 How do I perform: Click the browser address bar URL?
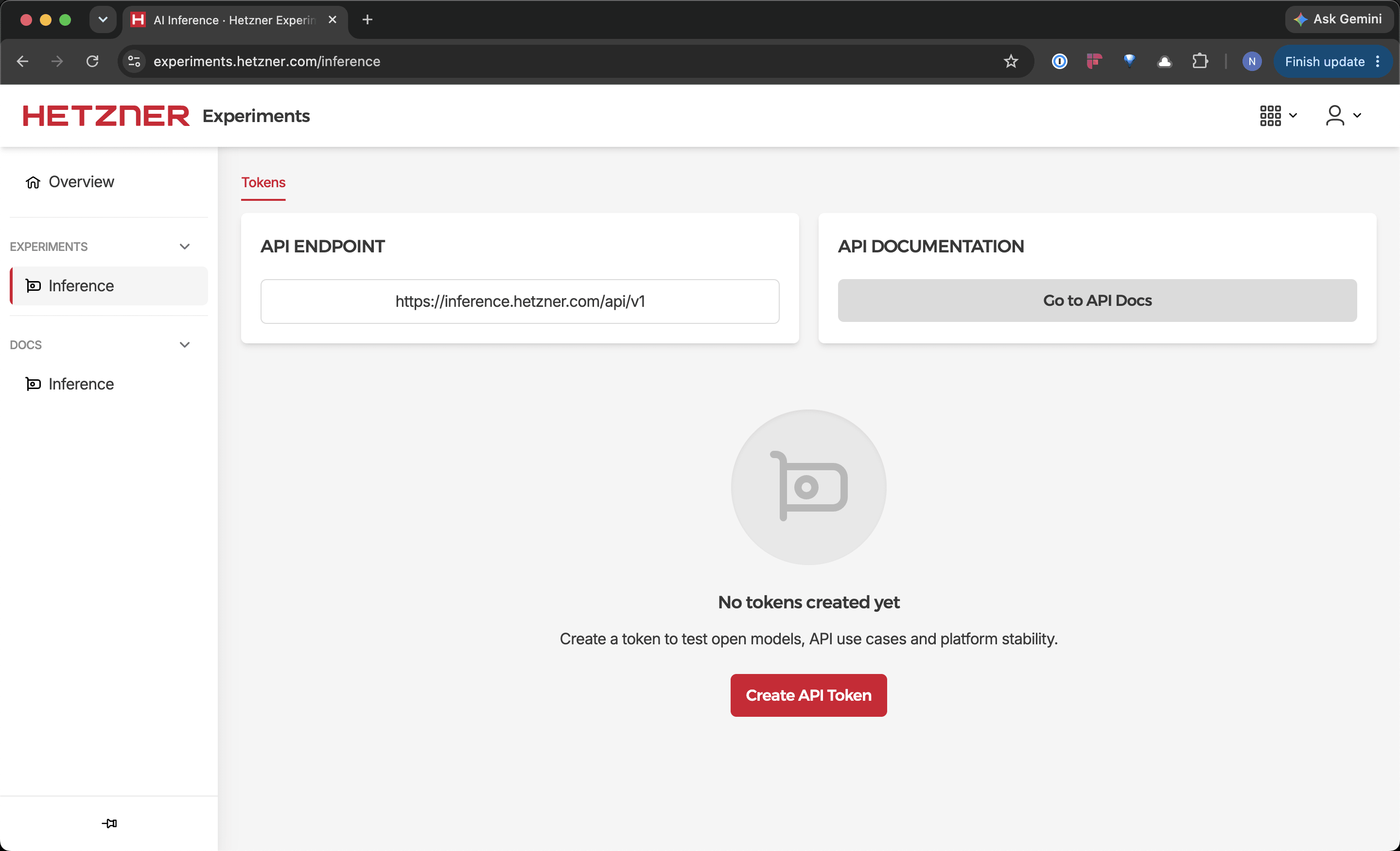pos(266,61)
